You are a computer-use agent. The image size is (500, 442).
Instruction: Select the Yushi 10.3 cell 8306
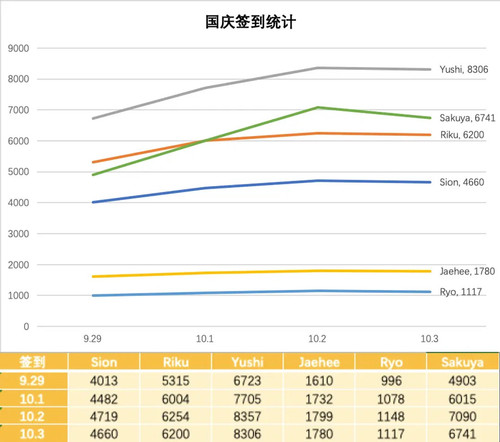247,434
